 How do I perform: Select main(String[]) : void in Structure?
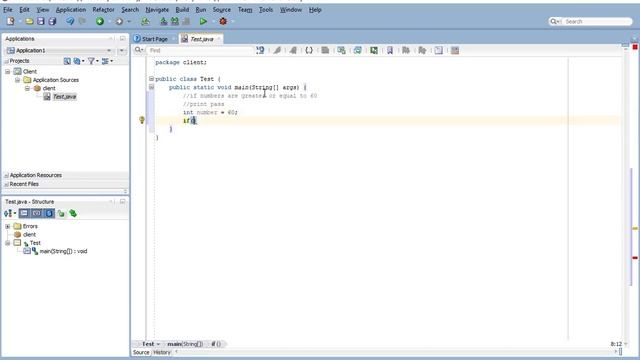(63, 251)
